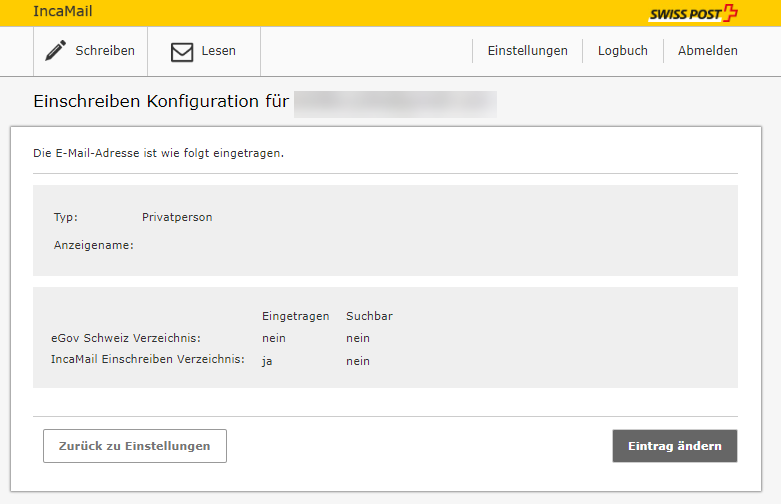Screen dimensions: 781x504
Task: Click the IncaMail Einschreiben Verzeichnis row label
Action: (147, 360)
